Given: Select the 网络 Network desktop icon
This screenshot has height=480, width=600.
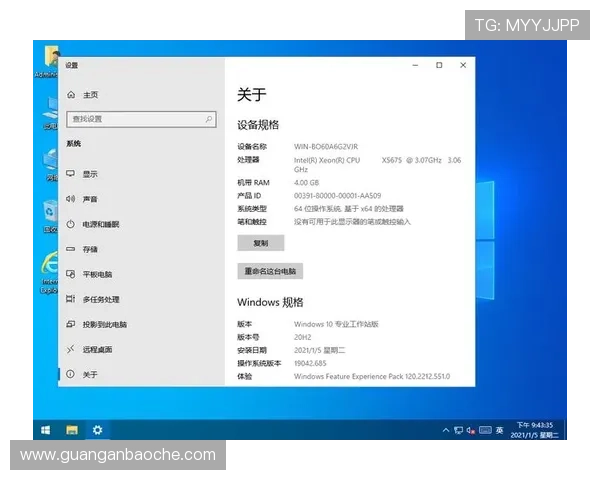Looking at the screenshot, I should 51,165.
